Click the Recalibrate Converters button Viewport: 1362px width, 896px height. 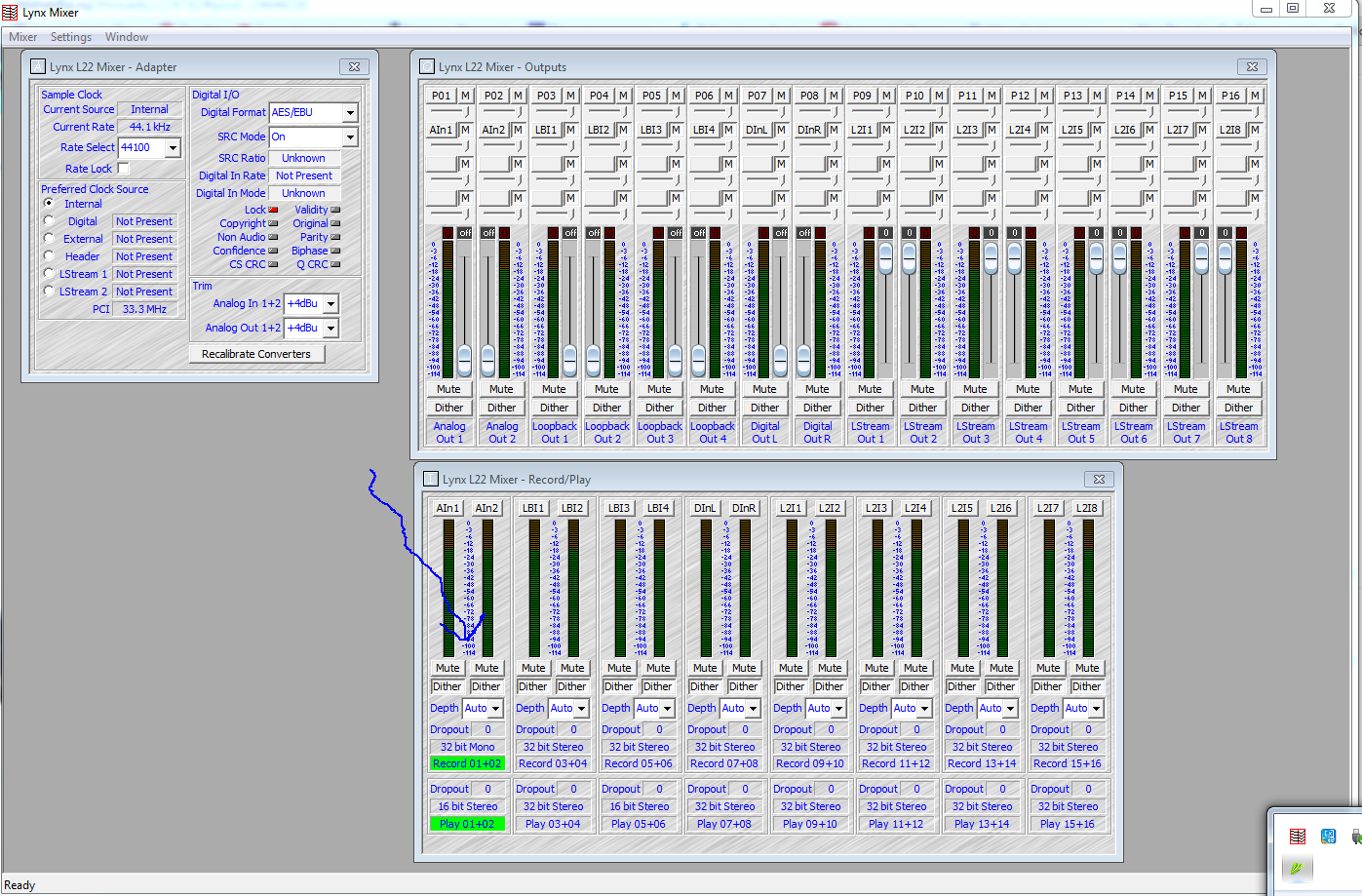coord(256,354)
